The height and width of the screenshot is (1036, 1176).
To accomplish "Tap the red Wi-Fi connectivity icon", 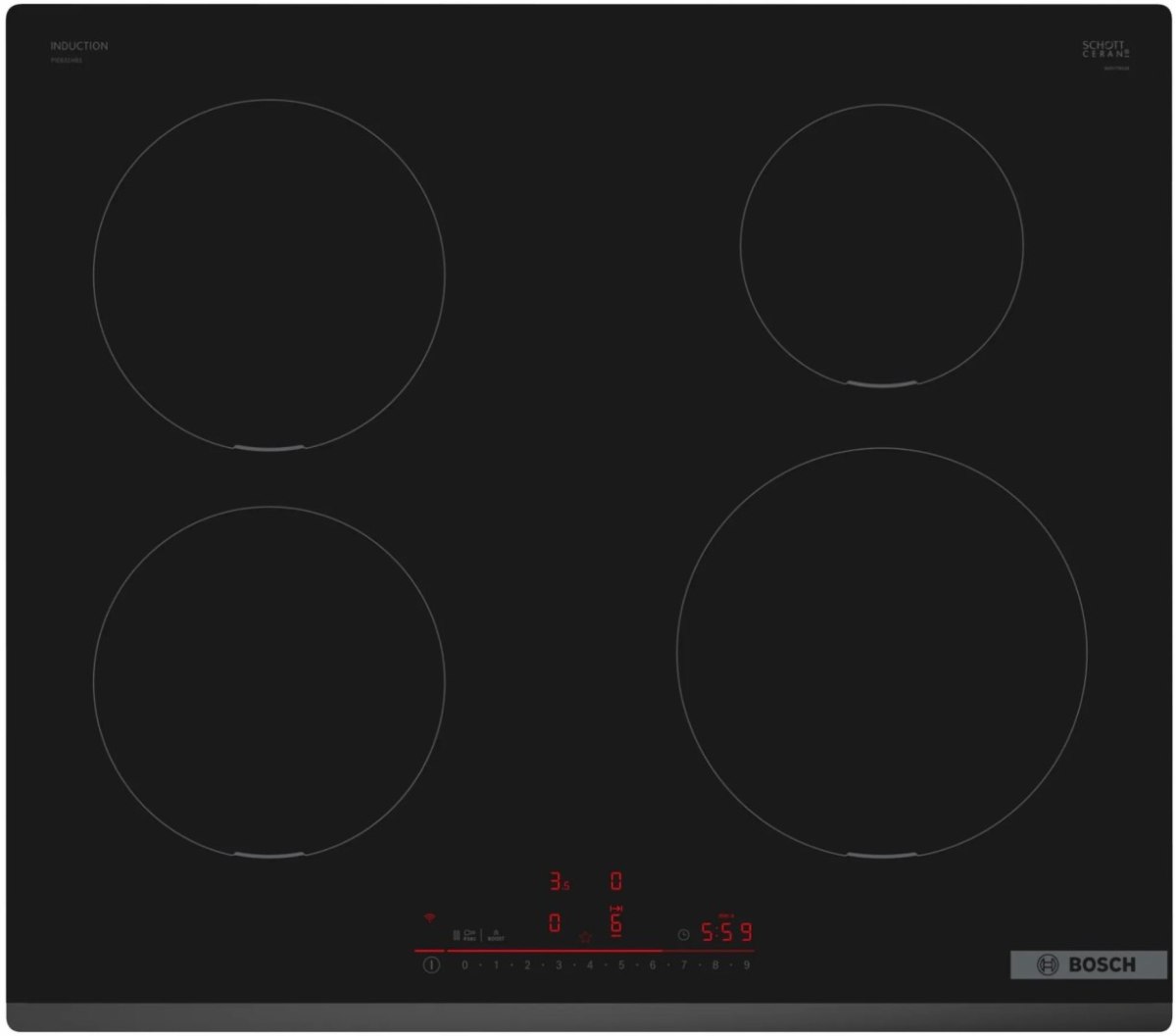I will pyautogui.click(x=428, y=918).
